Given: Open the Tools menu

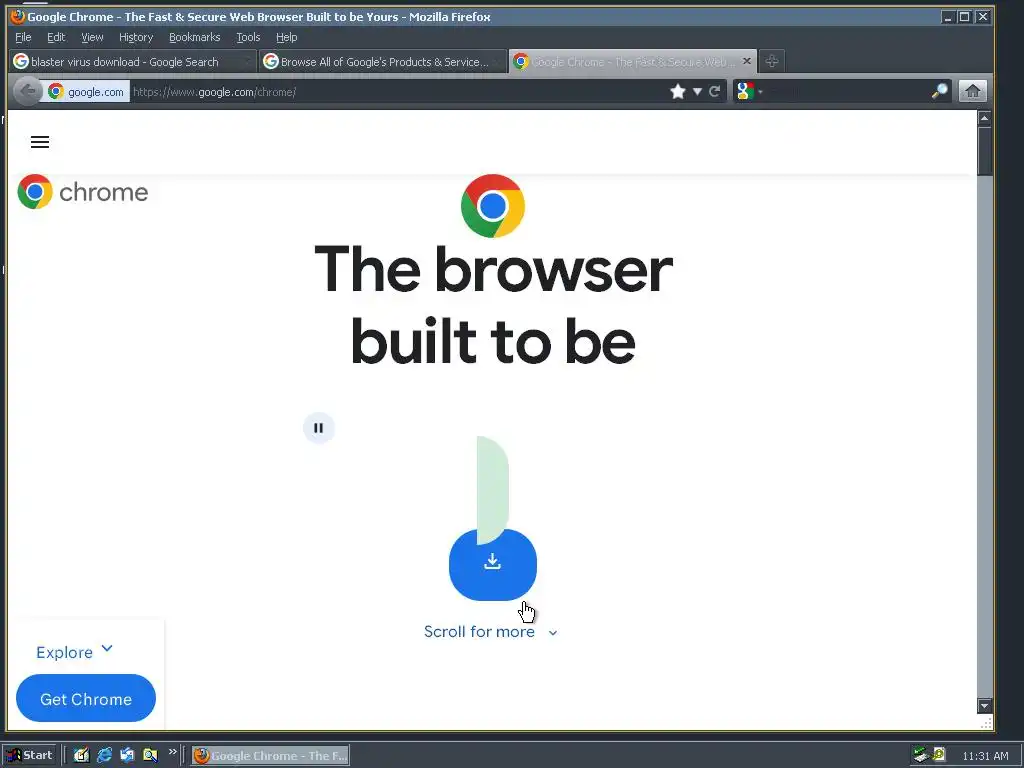Looking at the screenshot, I should pyautogui.click(x=248, y=37).
